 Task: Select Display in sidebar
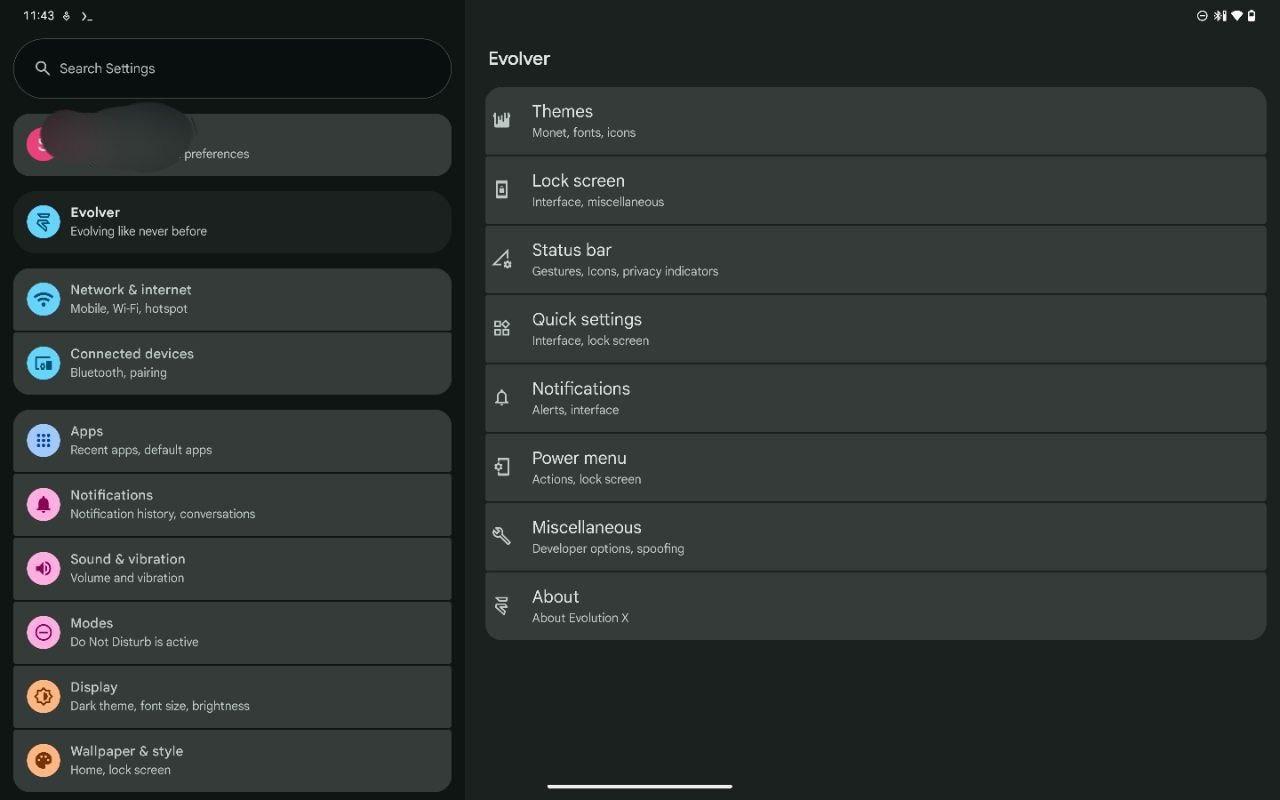point(232,696)
